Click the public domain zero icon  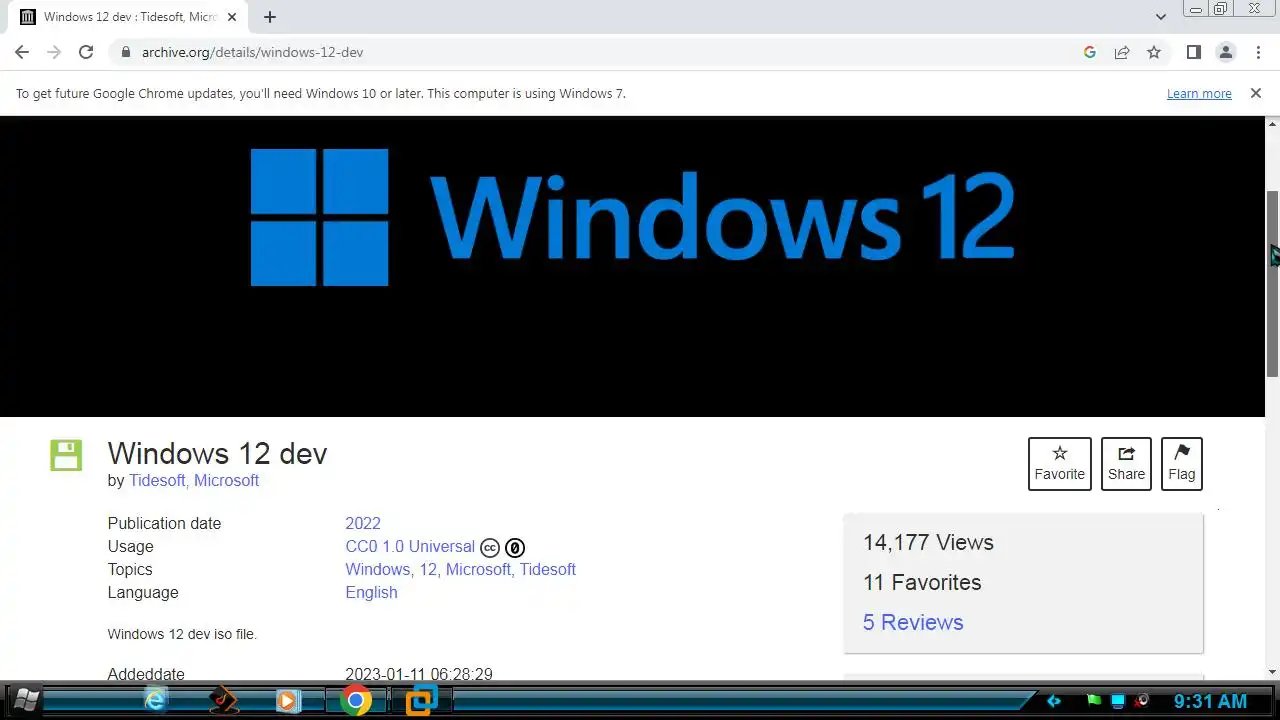[515, 547]
